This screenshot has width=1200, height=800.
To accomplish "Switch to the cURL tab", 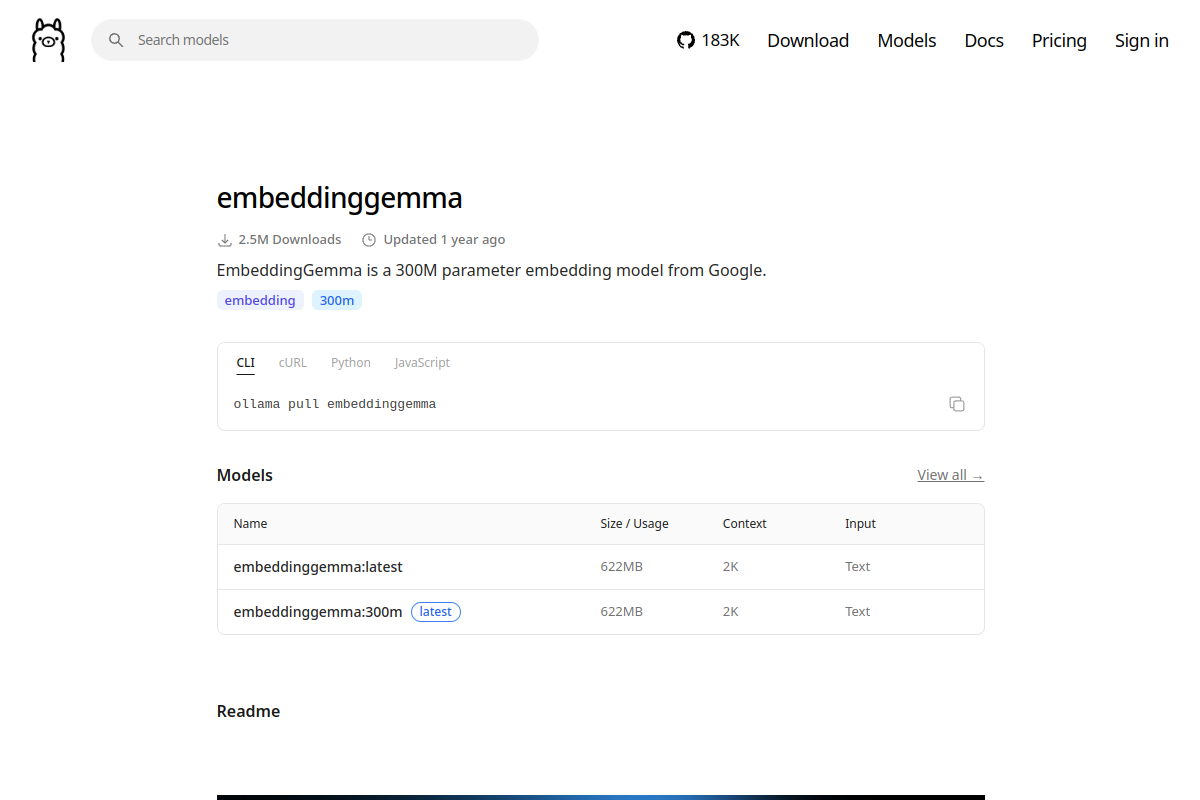I will pyautogui.click(x=293, y=363).
